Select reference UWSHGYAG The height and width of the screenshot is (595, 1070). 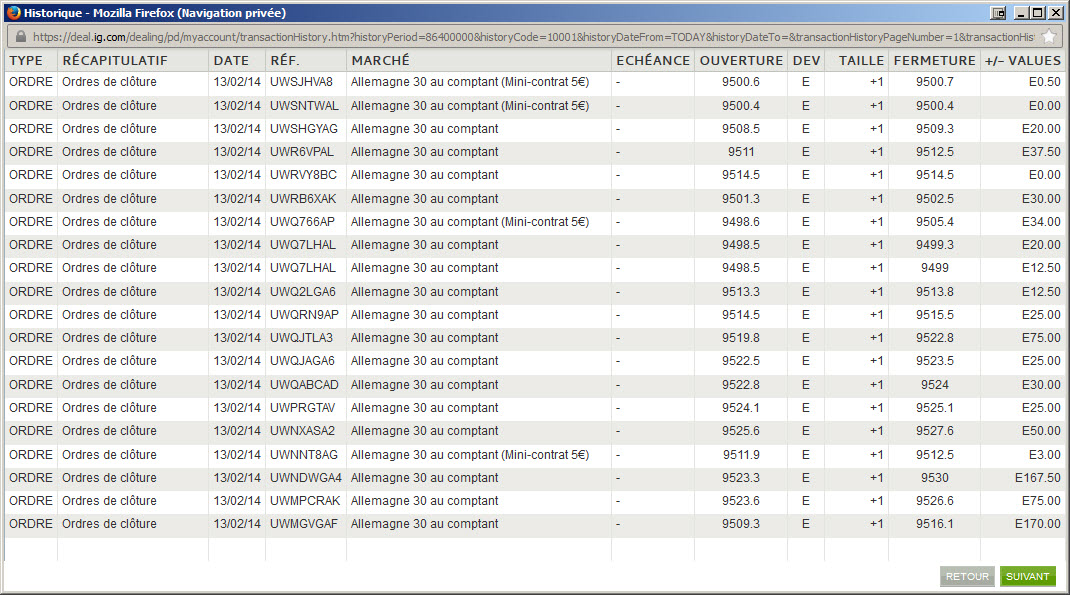coord(304,129)
